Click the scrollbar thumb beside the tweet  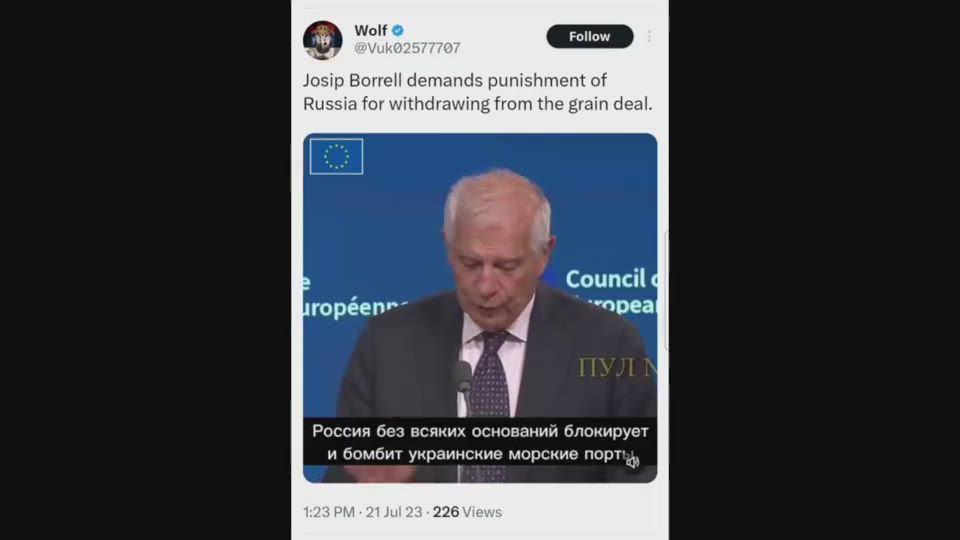click(x=666, y=291)
